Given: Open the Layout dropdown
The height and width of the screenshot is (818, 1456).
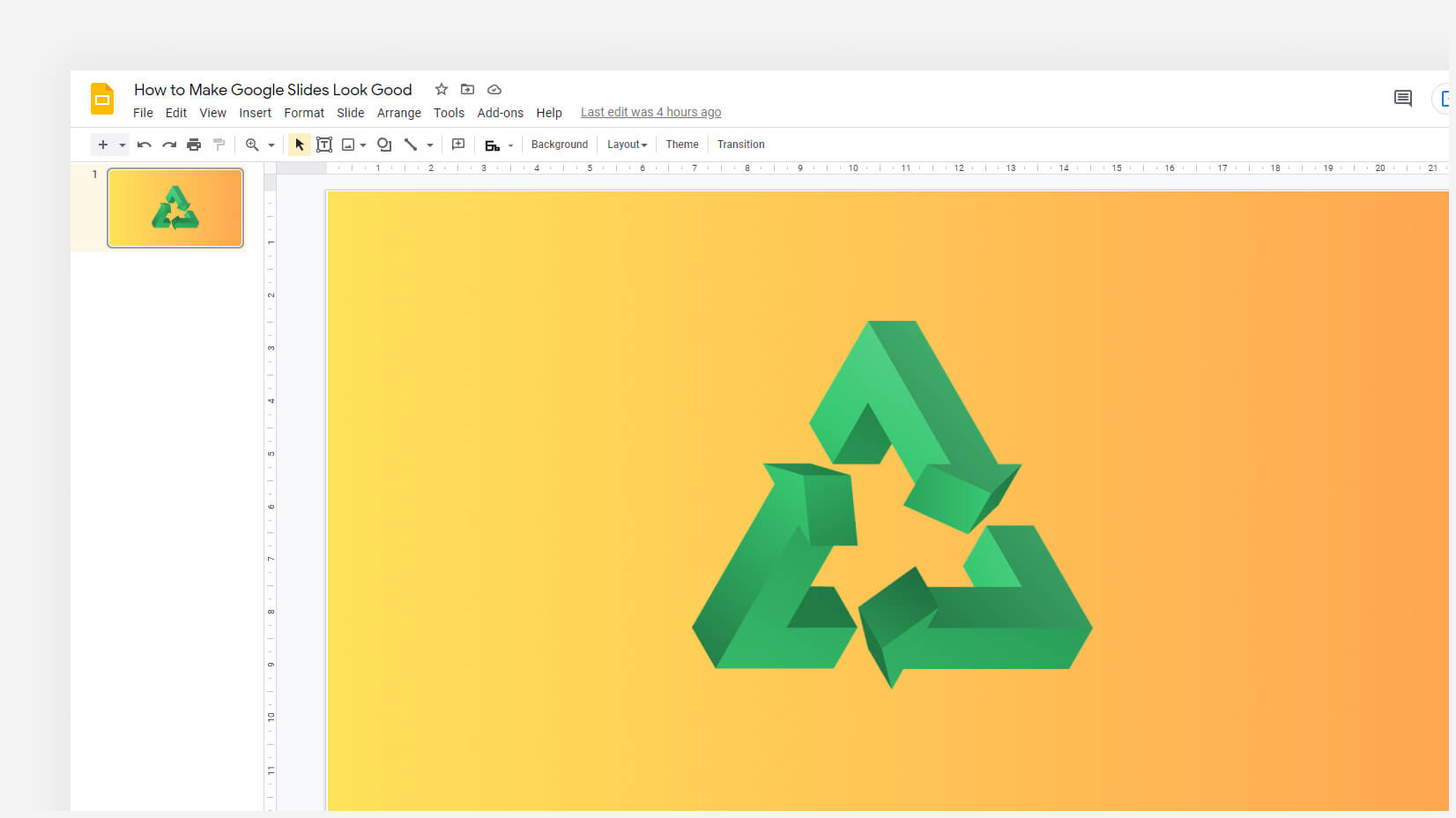Looking at the screenshot, I should click(628, 145).
